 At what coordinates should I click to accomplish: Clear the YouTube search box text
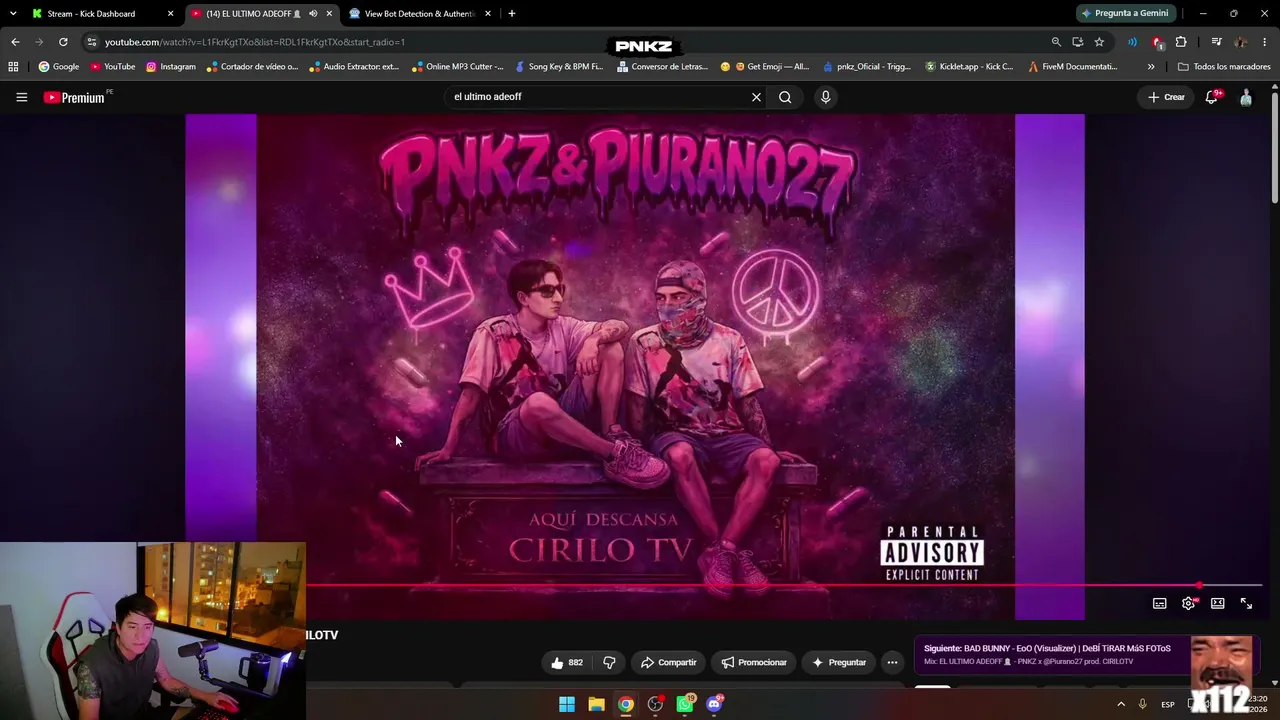(x=756, y=97)
